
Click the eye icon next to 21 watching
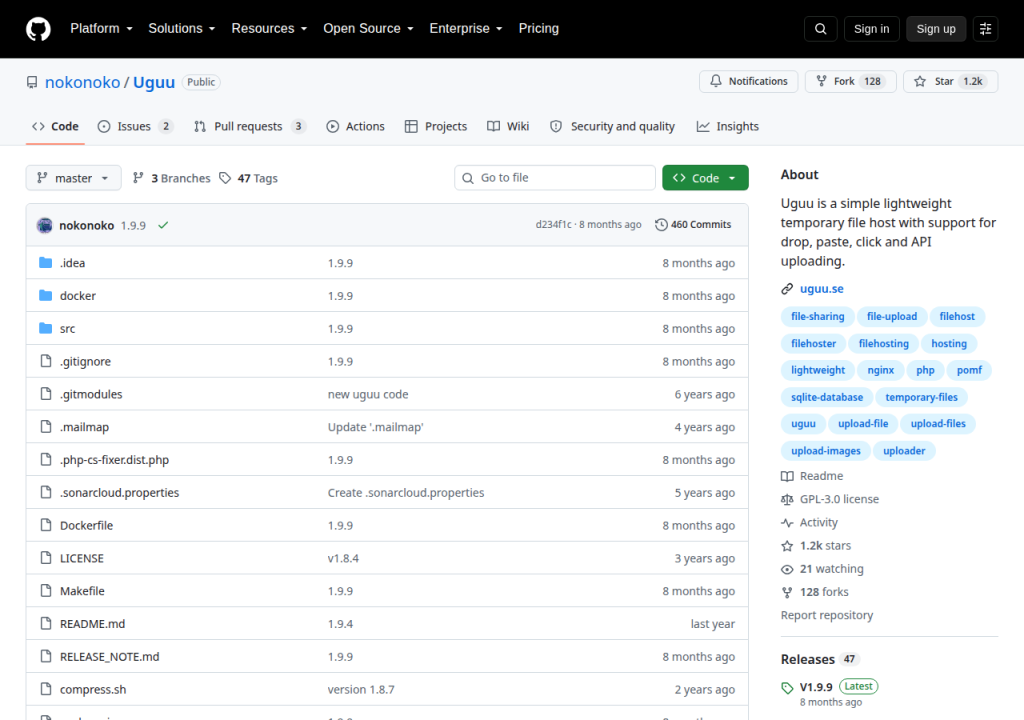pos(787,569)
